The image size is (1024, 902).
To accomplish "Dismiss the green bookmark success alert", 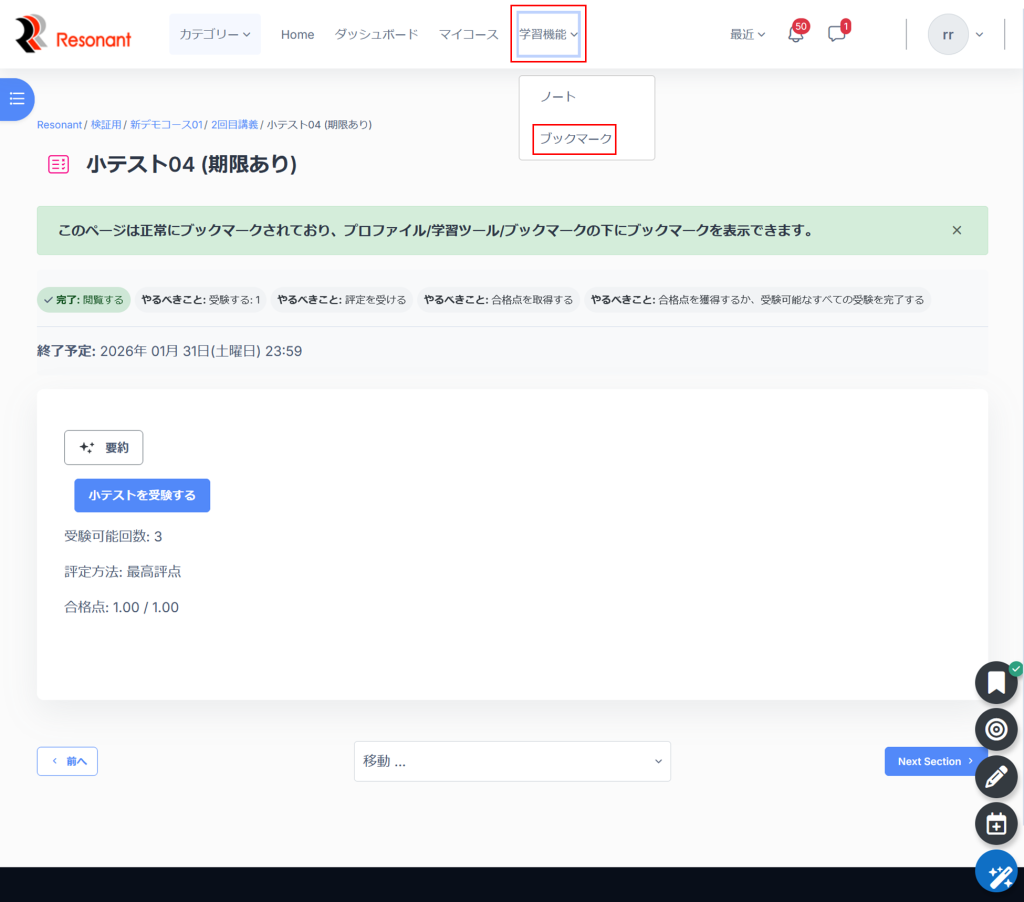I will [956, 230].
